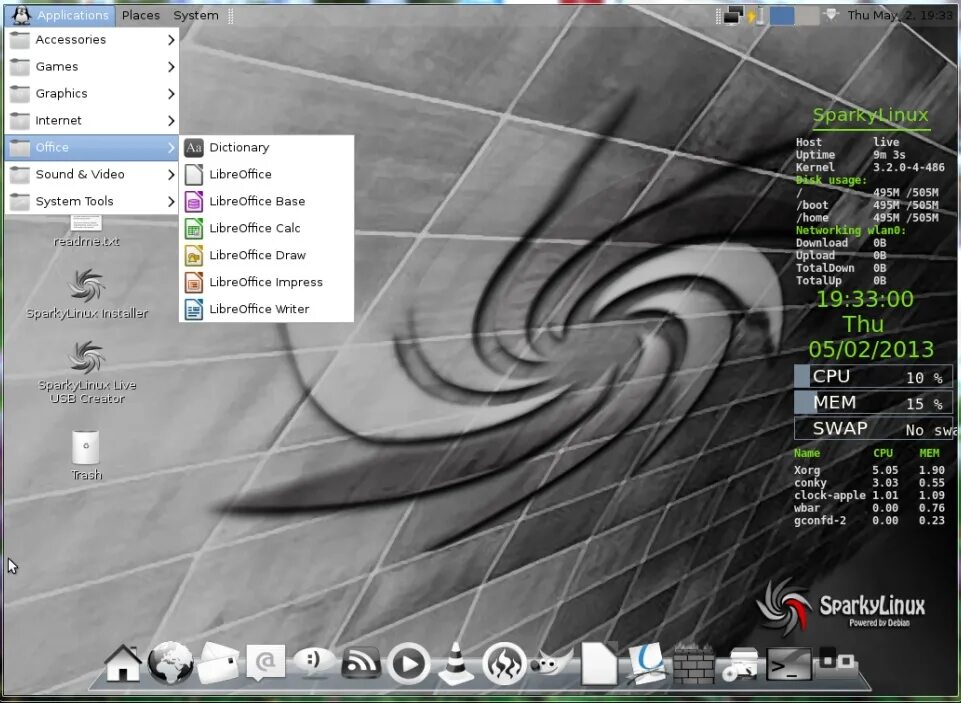
Task: Click the Dictionary entry in Office submenu
Action: pos(267,147)
